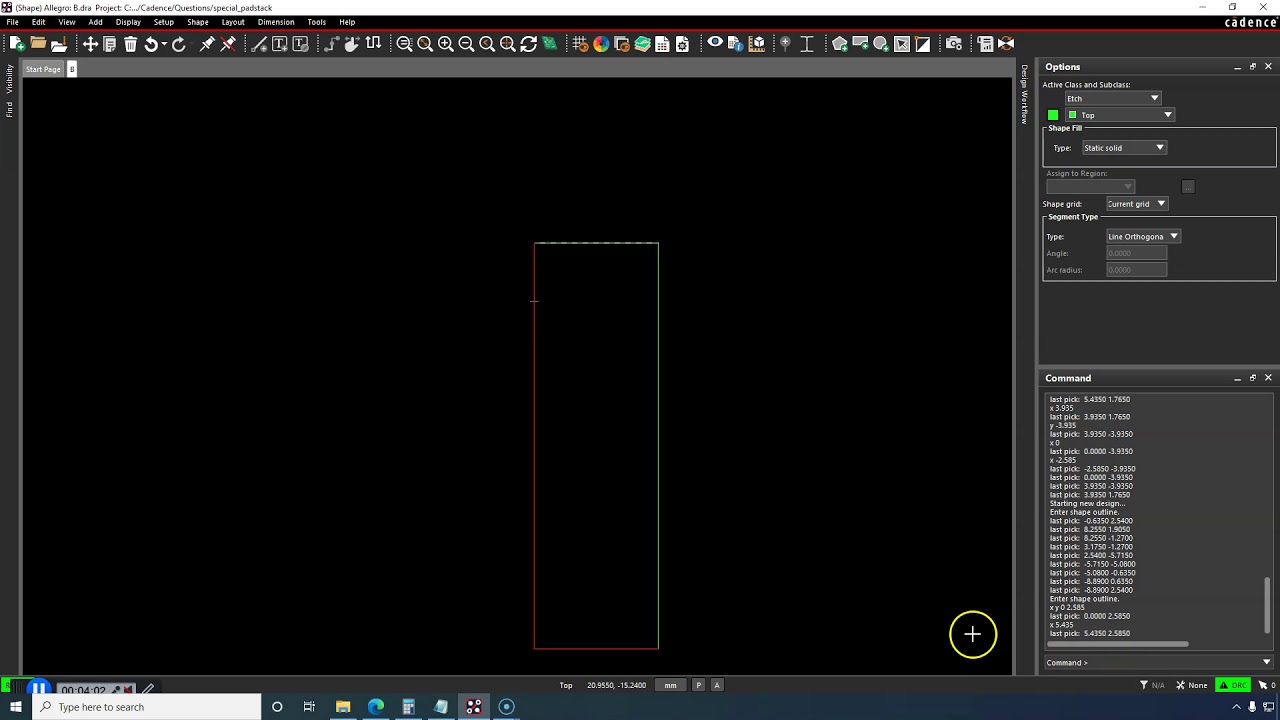
Task: Select the Add Circle shape tool
Action: (881, 44)
